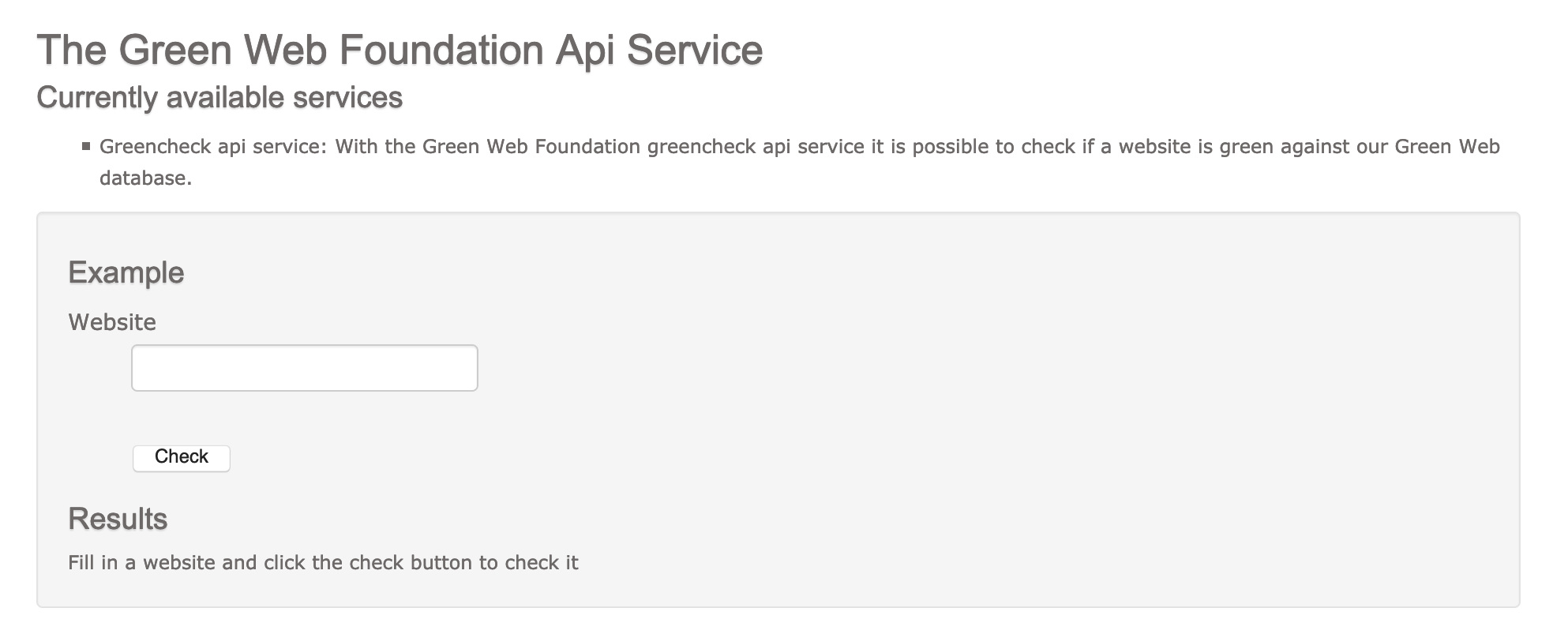Image resolution: width=1568 pixels, height=638 pixels.
Task: Click "The" at the start of the title
Action: tap(72, 50)
